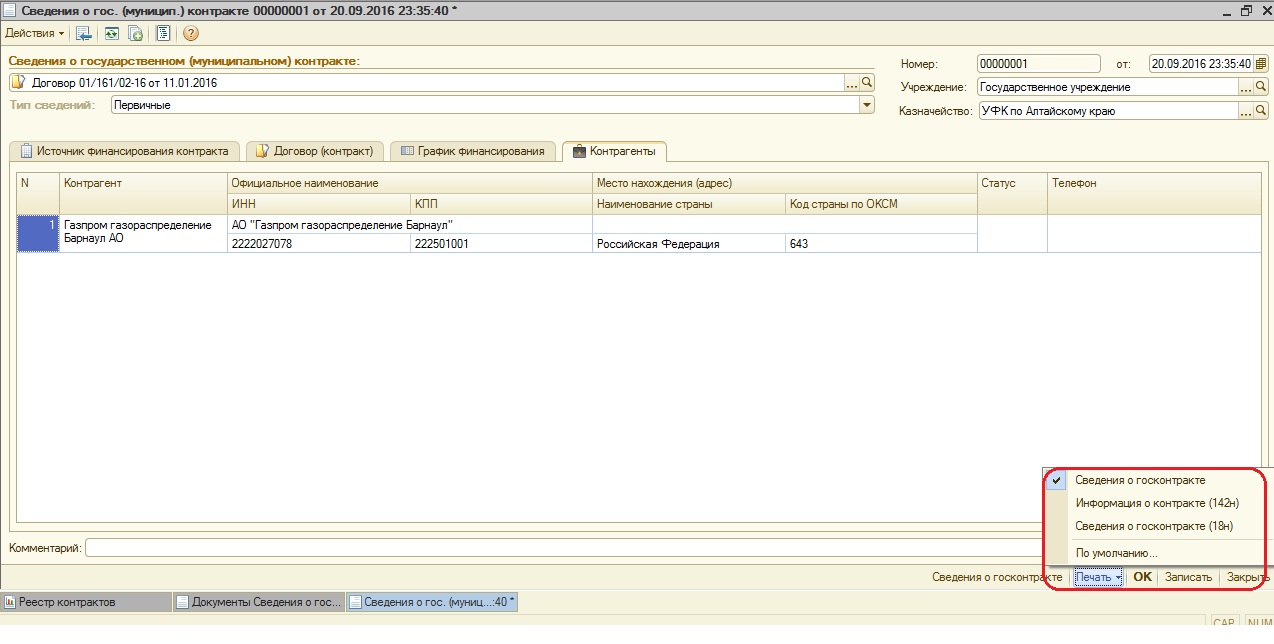
Task: Click the document structure list icon in toolbar
Action: (163, 34)
